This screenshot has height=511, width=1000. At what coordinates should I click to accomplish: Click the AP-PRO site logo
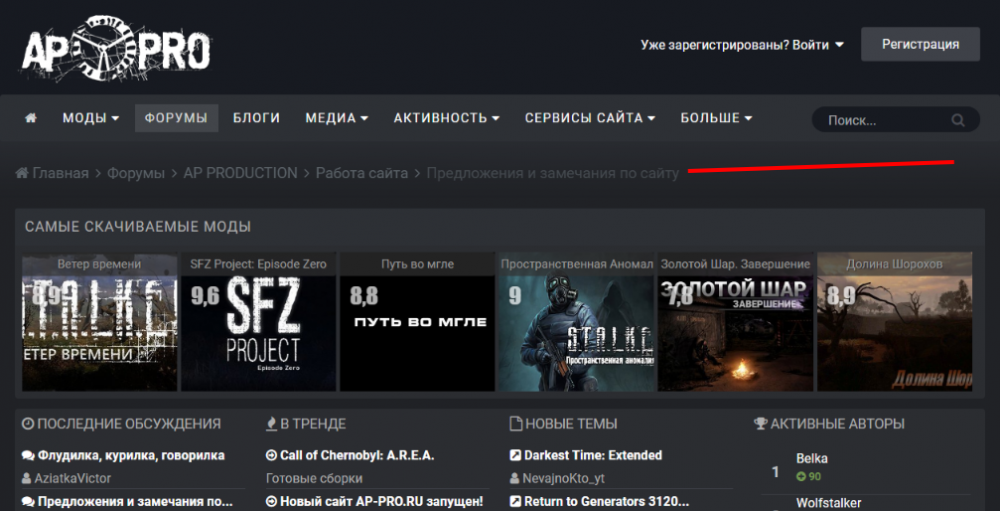pos(115,49)
